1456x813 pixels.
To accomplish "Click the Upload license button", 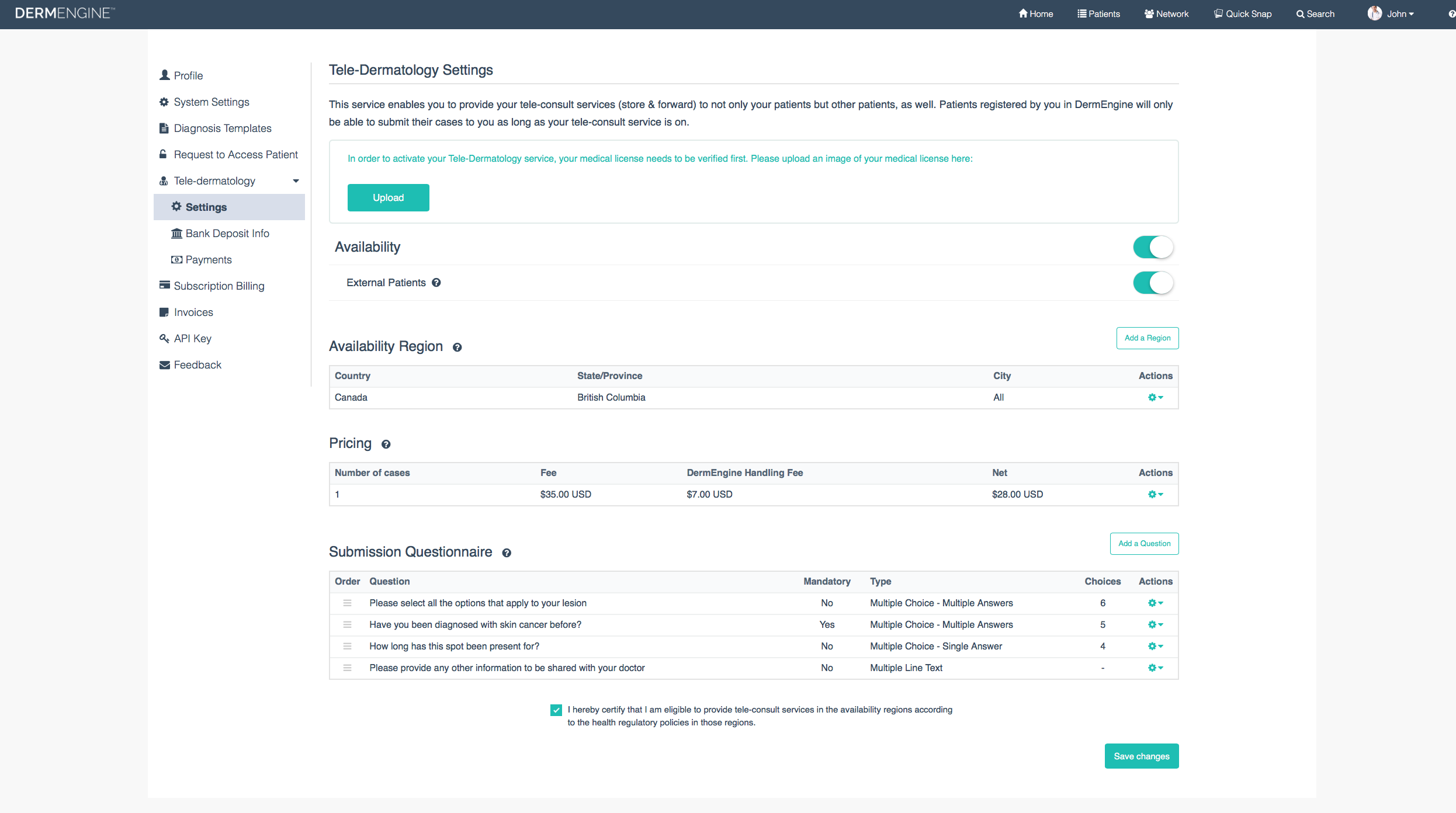I will pos(388,197).
